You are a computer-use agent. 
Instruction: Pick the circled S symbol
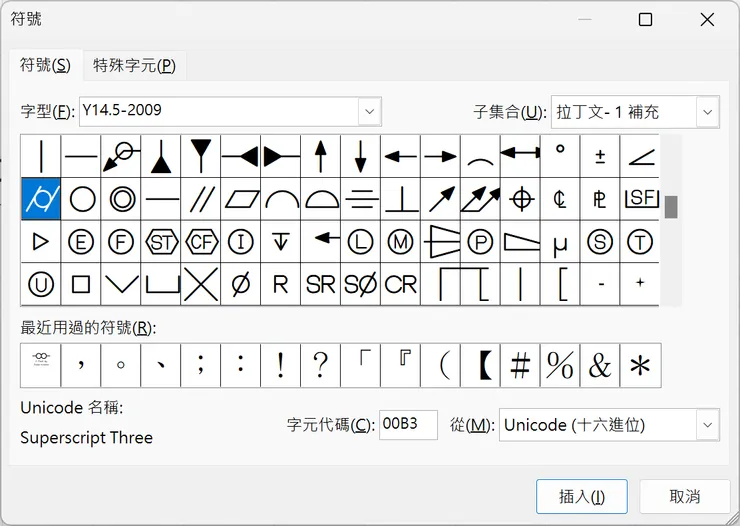coord(600,242)
